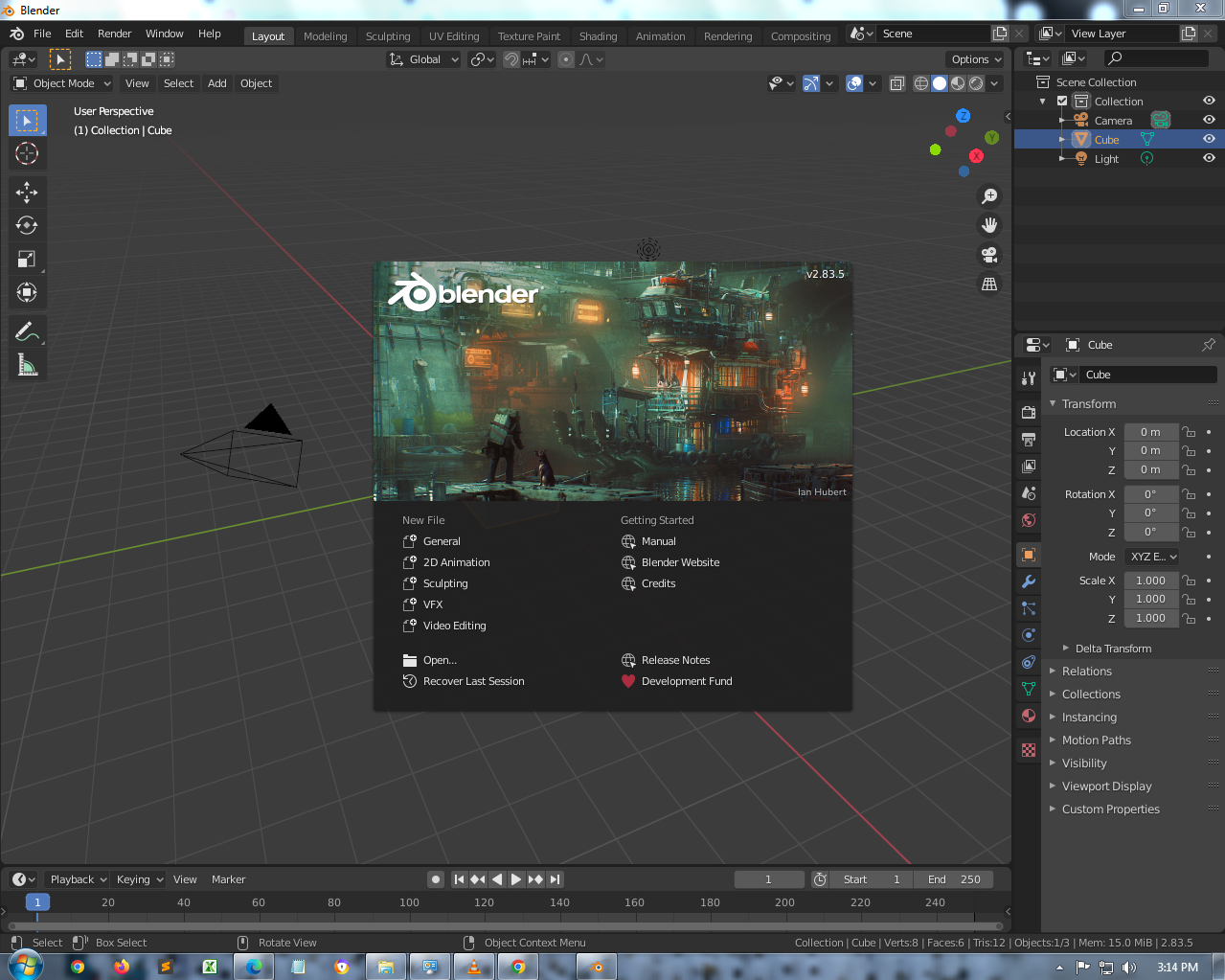Click the red X axis on the navigation gizmo

976,156
